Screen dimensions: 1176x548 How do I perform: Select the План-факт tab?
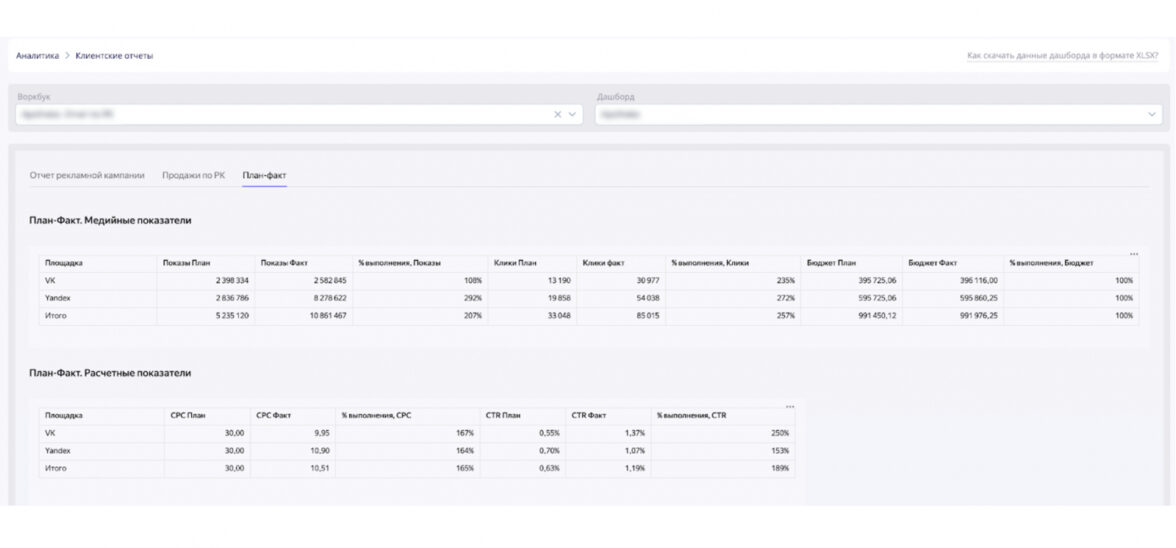(264, 175)
